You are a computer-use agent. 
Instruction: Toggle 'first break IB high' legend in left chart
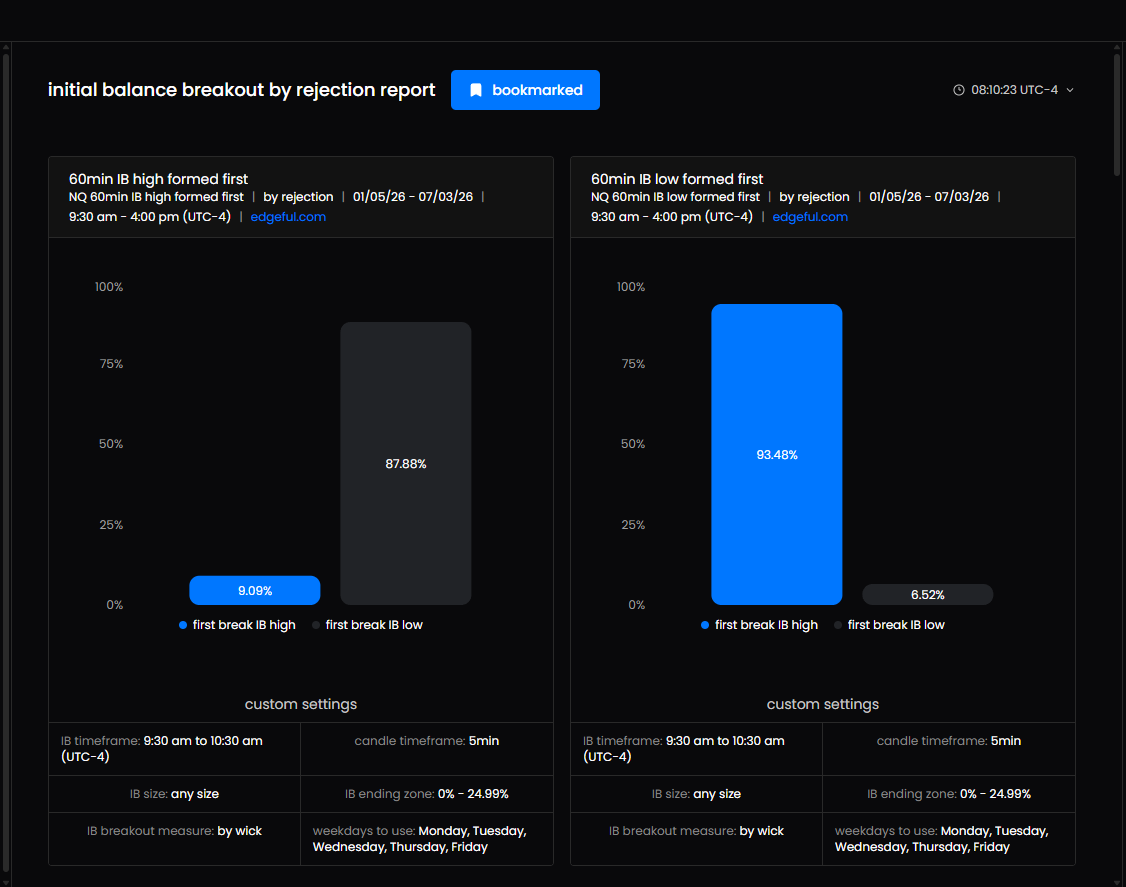coord(237,625)
